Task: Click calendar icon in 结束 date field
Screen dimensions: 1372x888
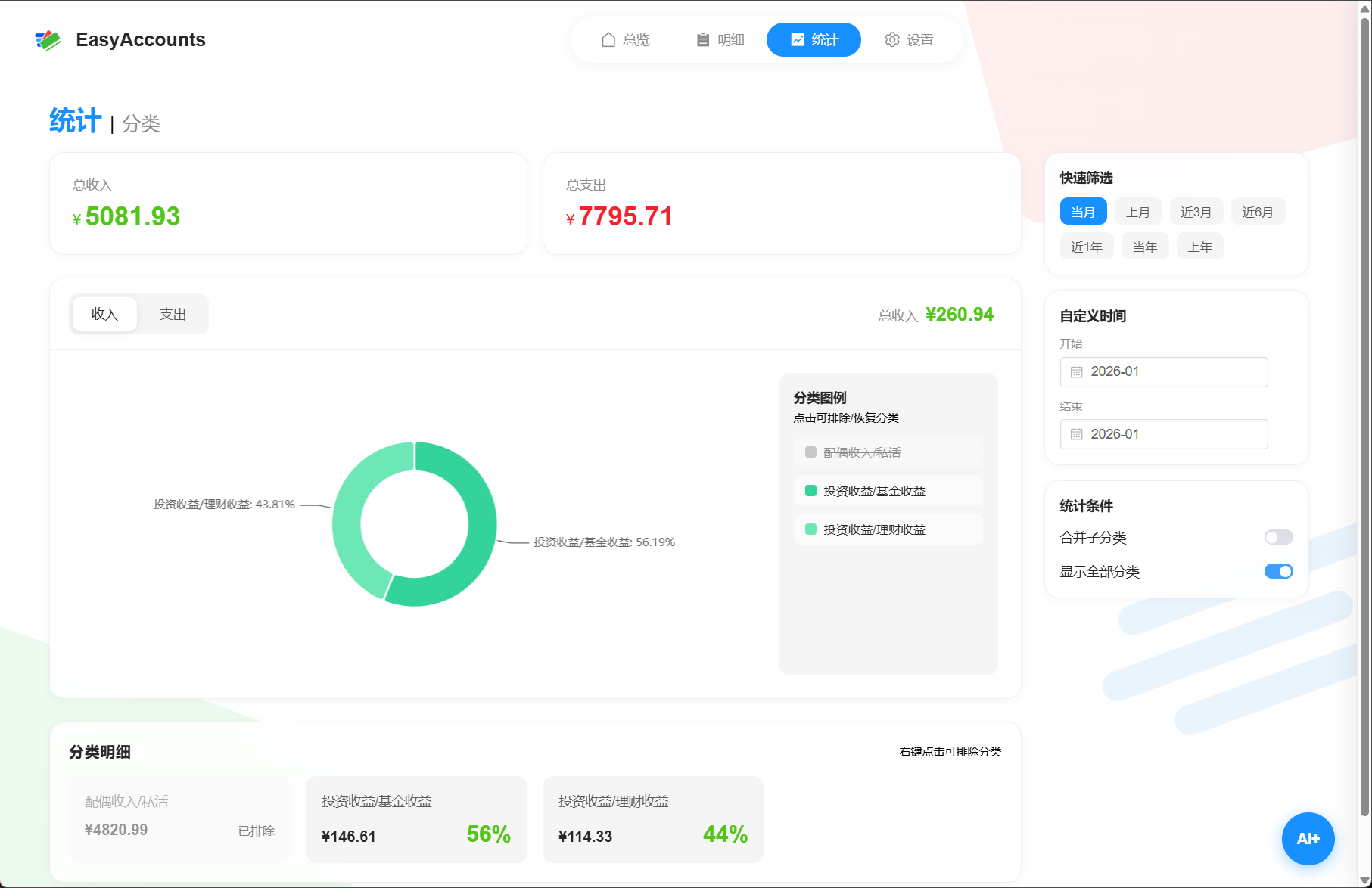Action: tap(1076, 434)
